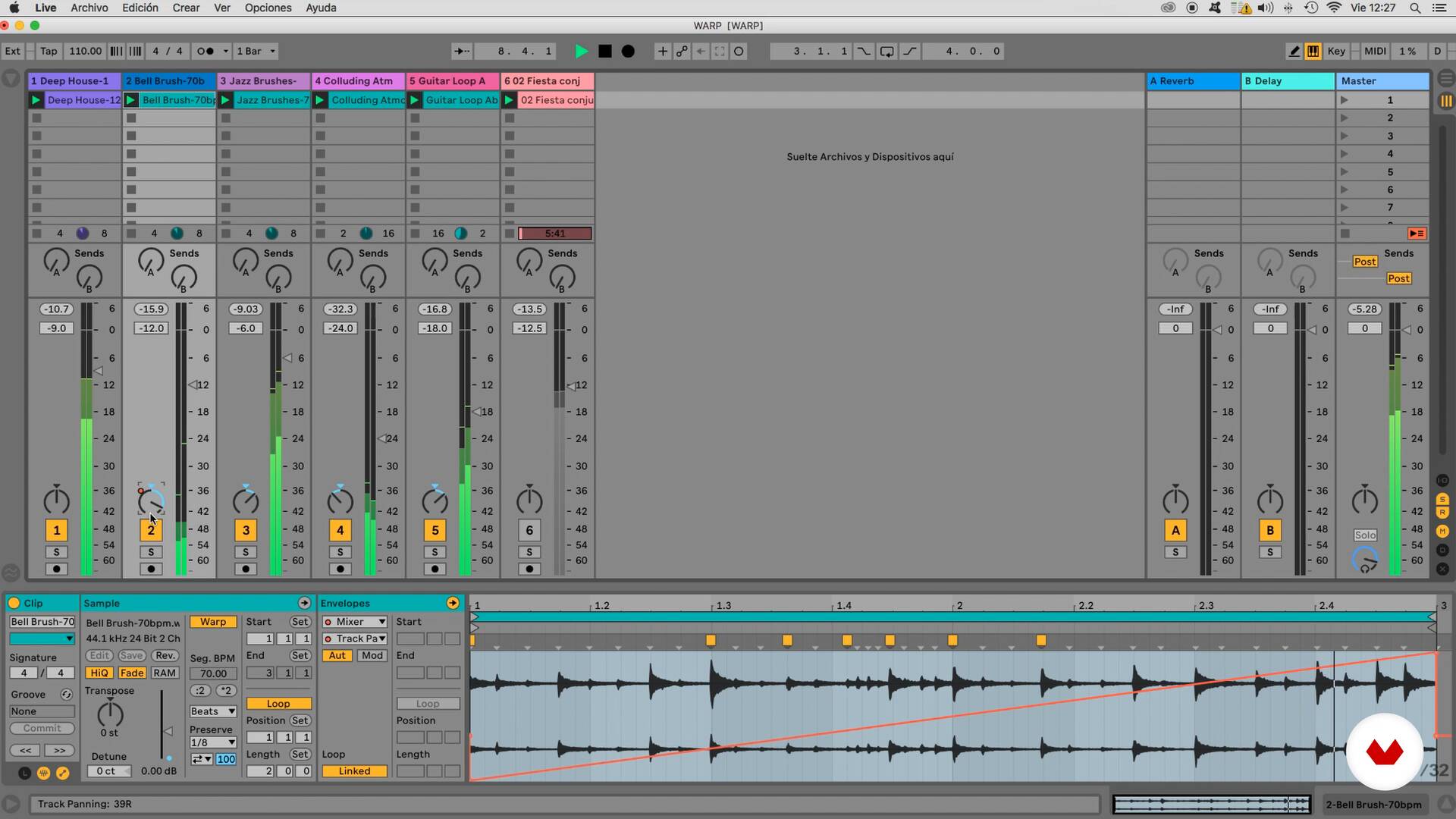
Task: Enable MIDI Map mode
Action: tap(1375, 51)
